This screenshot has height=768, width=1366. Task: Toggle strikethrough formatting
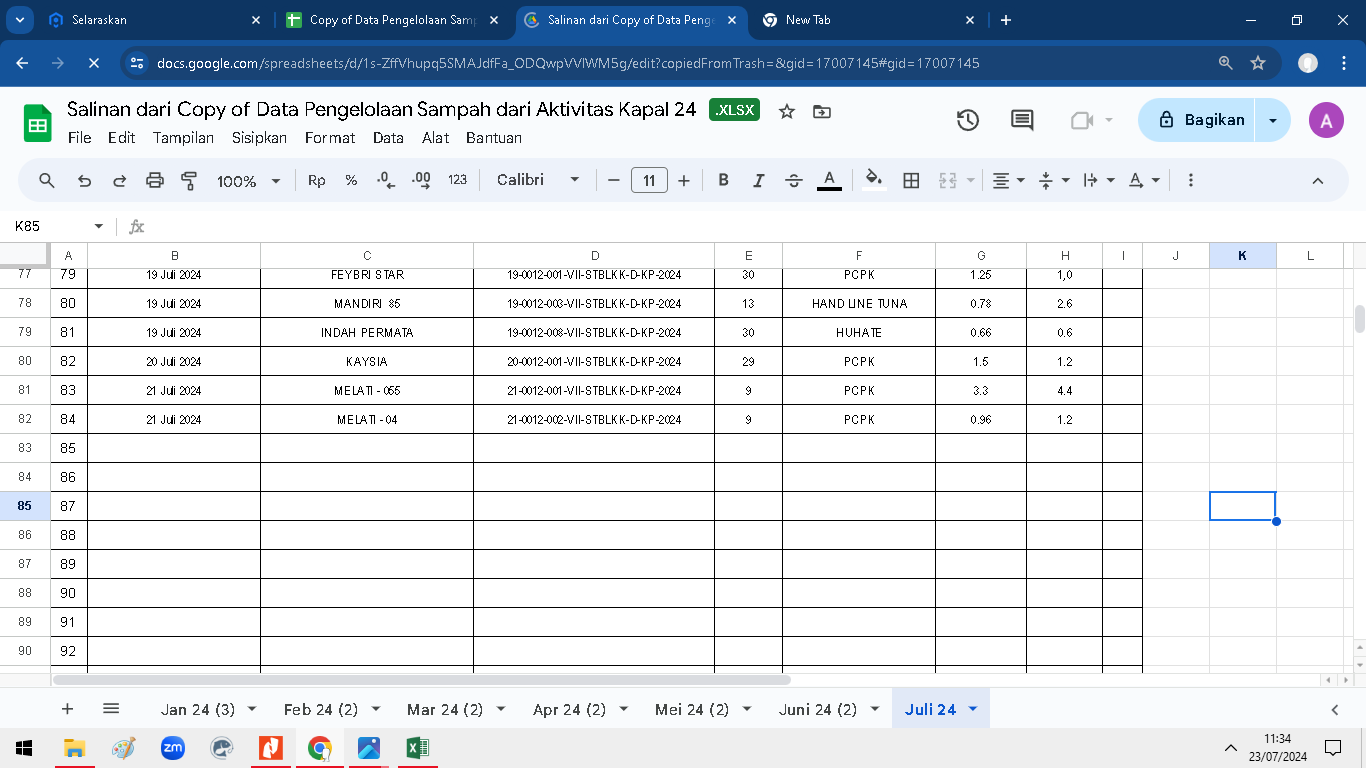point(794,181)
